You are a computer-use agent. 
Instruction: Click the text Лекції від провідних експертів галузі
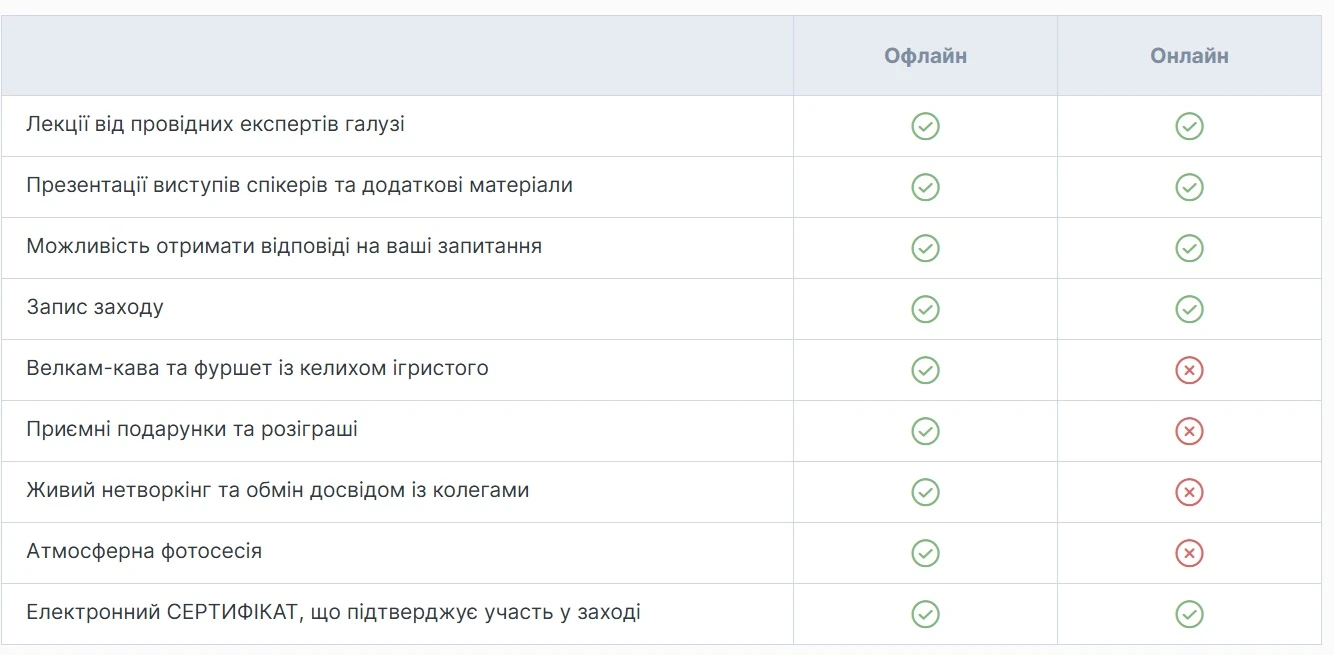[x=216, y=125]
